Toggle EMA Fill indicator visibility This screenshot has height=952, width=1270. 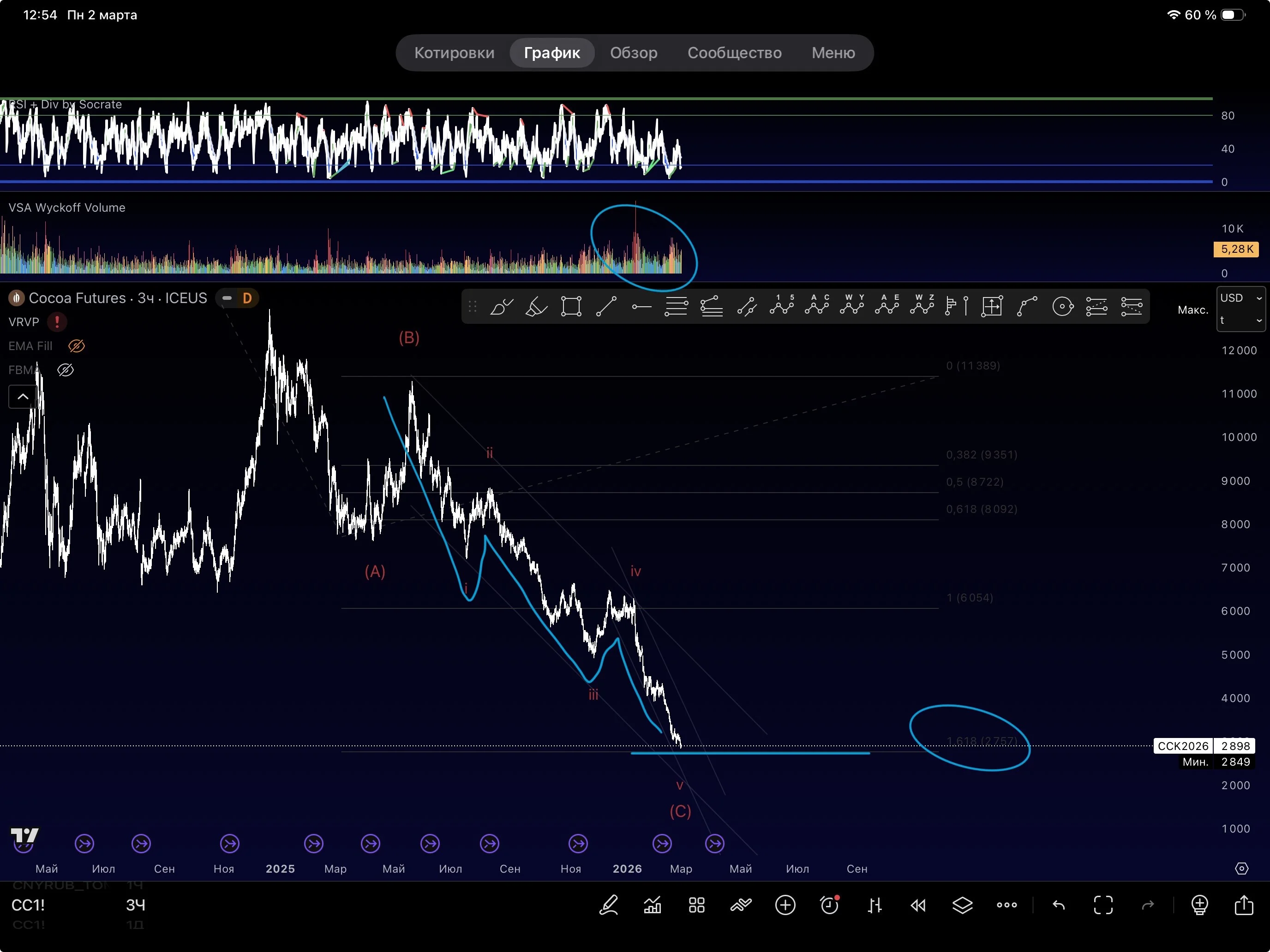click(76, 346)
